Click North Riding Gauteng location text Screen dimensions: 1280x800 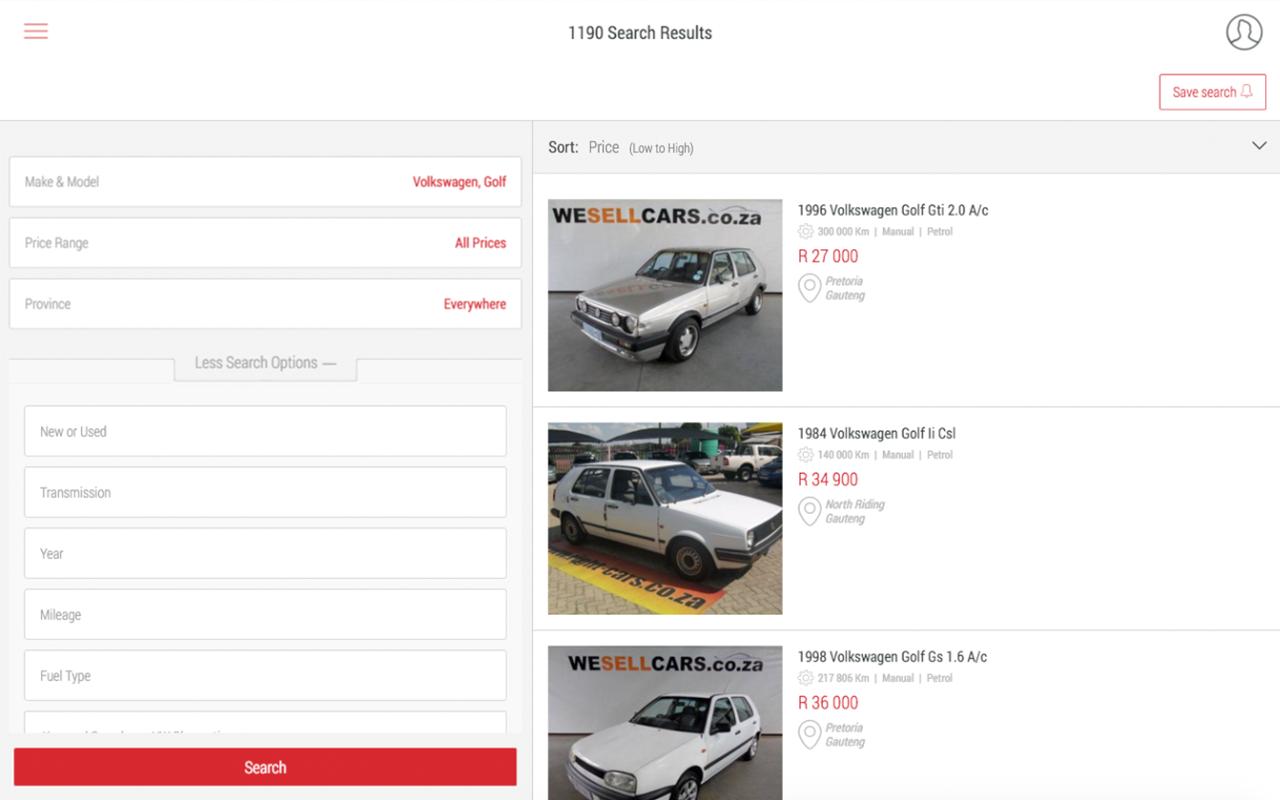tap(855, 511)
